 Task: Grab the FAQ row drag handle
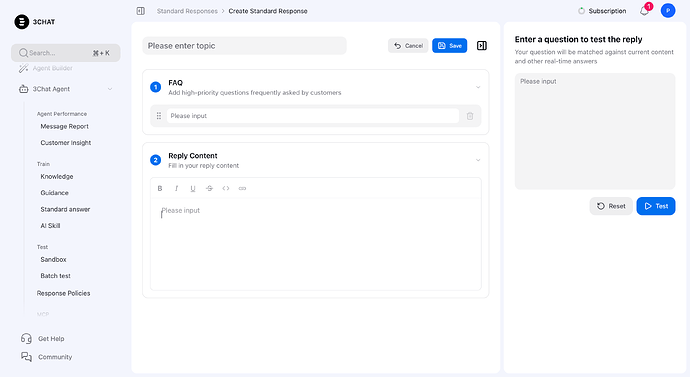pos(159,116)
